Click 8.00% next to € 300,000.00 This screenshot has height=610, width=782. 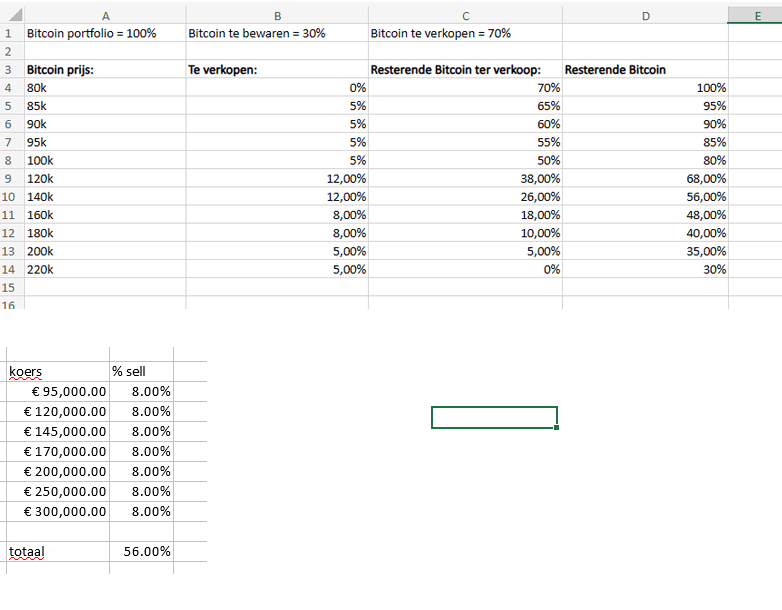pyautogui.click(x=142, y=511)
